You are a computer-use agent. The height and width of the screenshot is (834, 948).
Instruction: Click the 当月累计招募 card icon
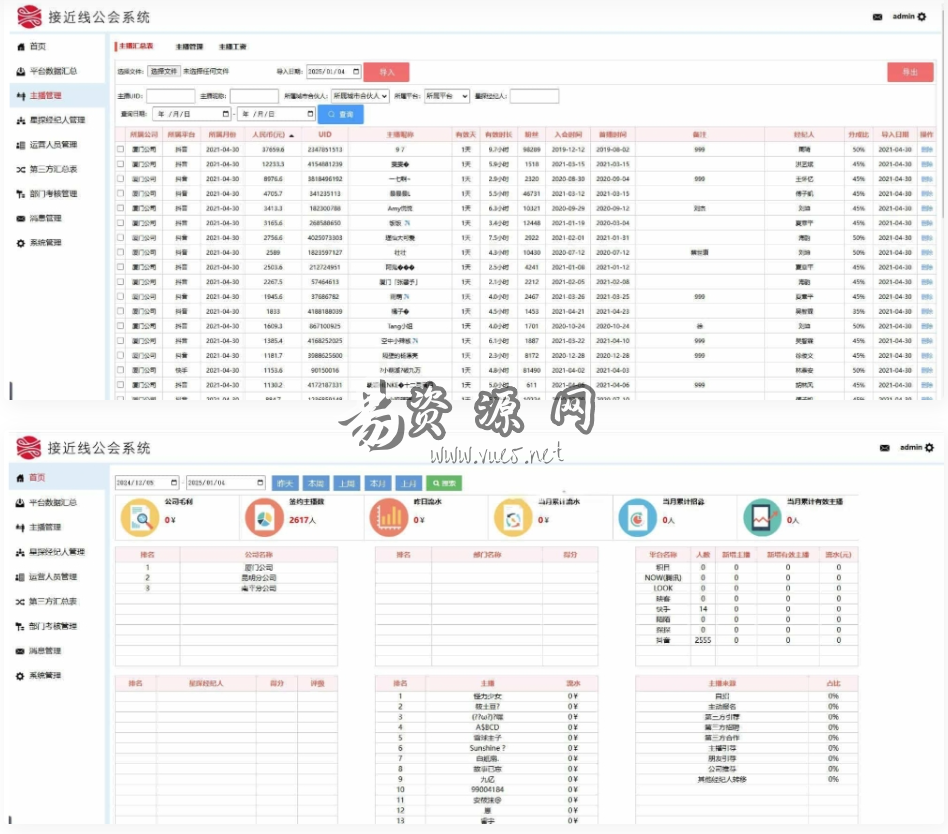coord(638,518)
